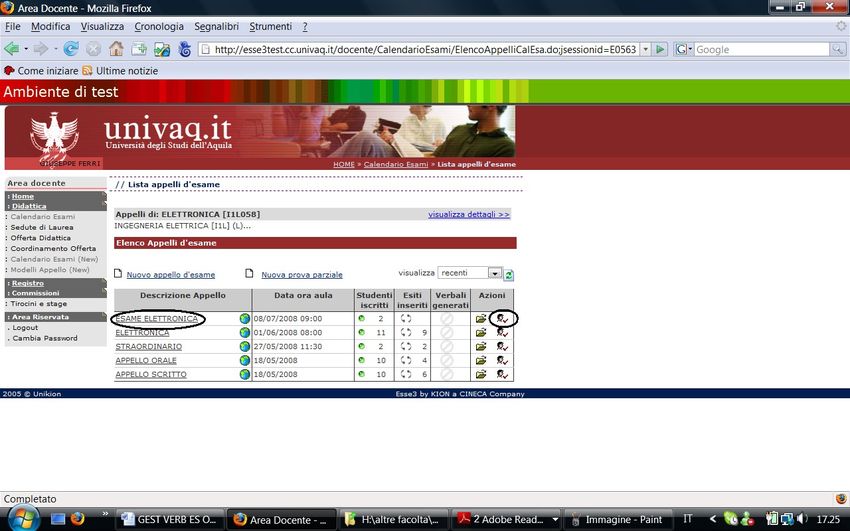
Task: Click the browser Back arrow button
Action: point(12,49)
